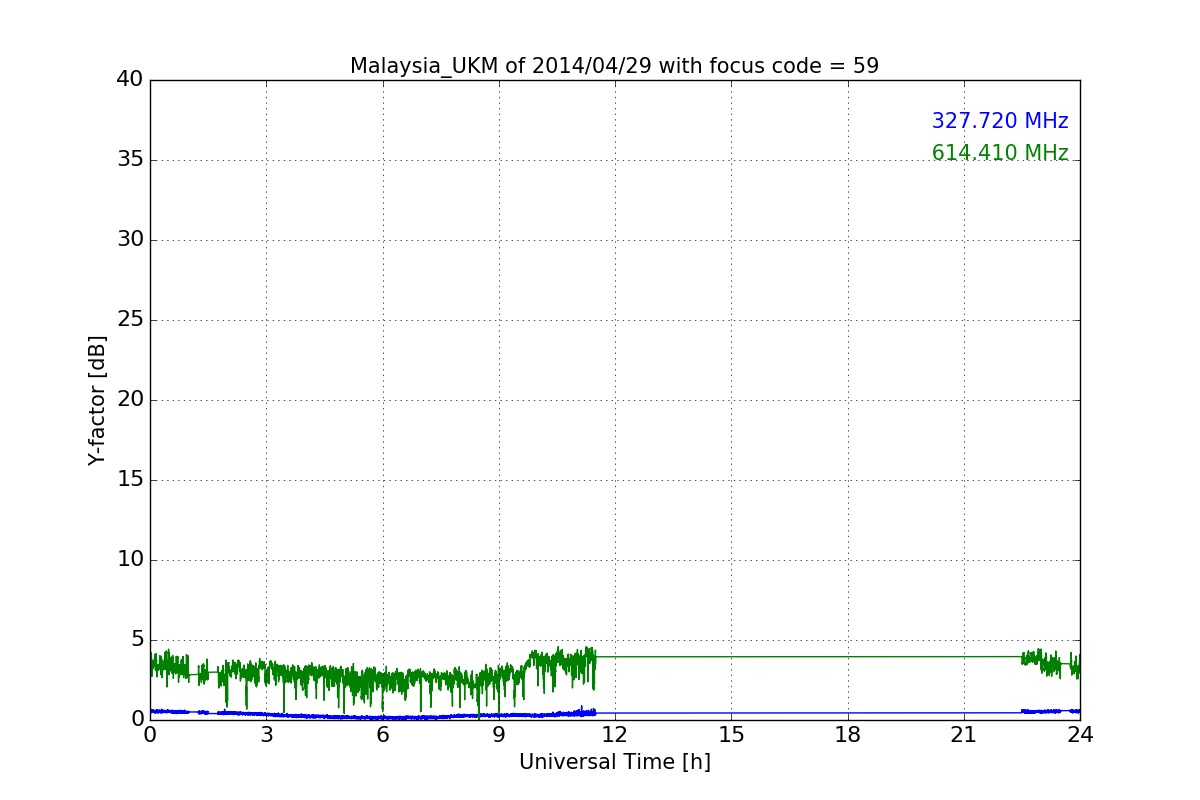Click the x-axis tick label '3'
The width and height of the screenshot is (1200, 800).
266,735
